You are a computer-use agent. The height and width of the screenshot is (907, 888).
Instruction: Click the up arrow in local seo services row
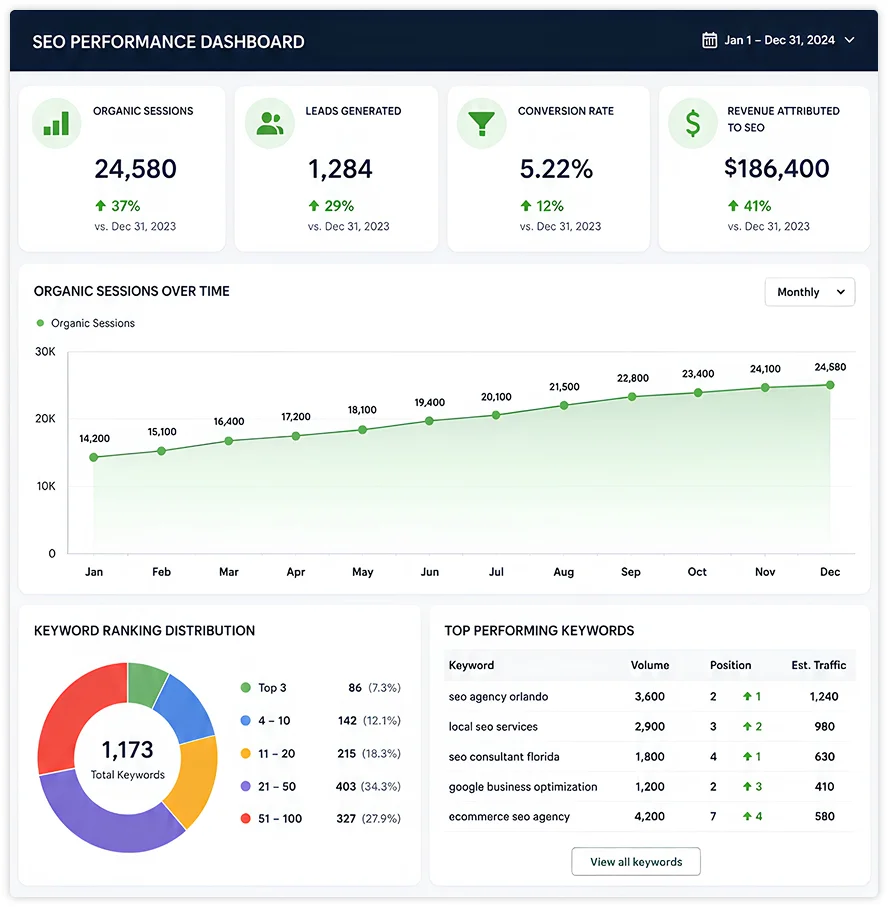[x=747, y=727]
